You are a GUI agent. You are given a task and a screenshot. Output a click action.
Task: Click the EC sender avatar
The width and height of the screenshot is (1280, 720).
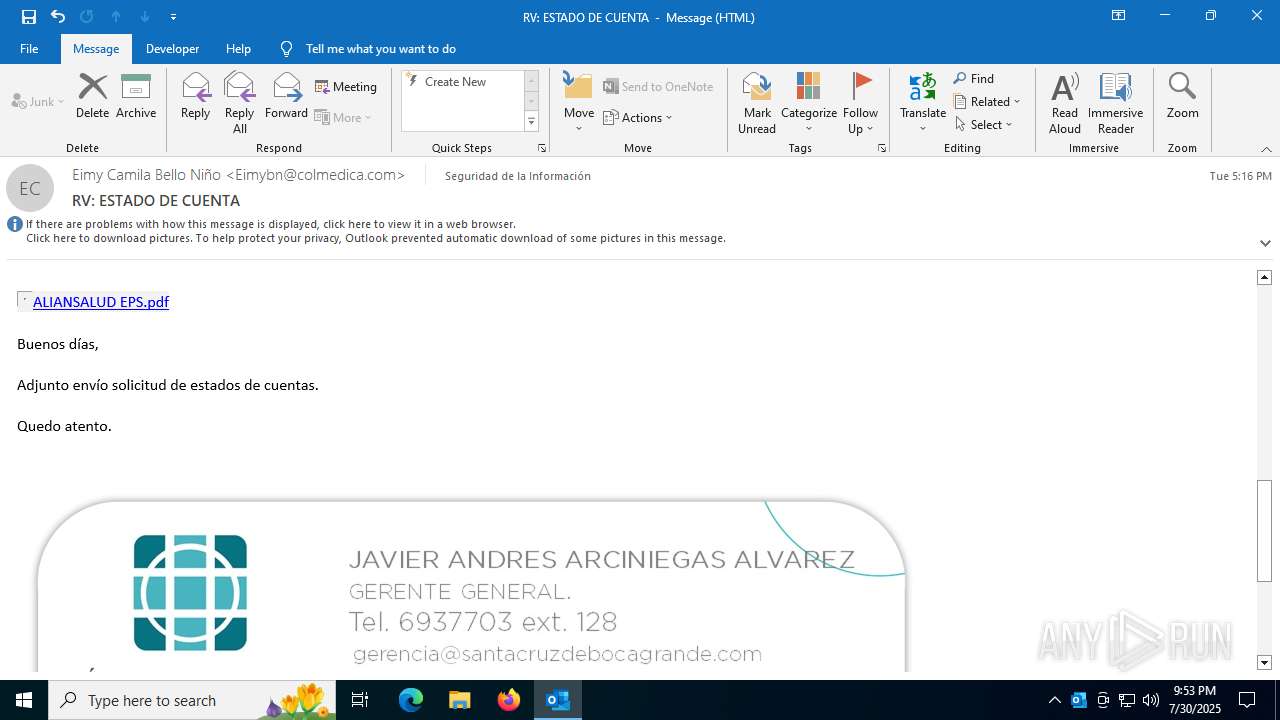[30, 188]
